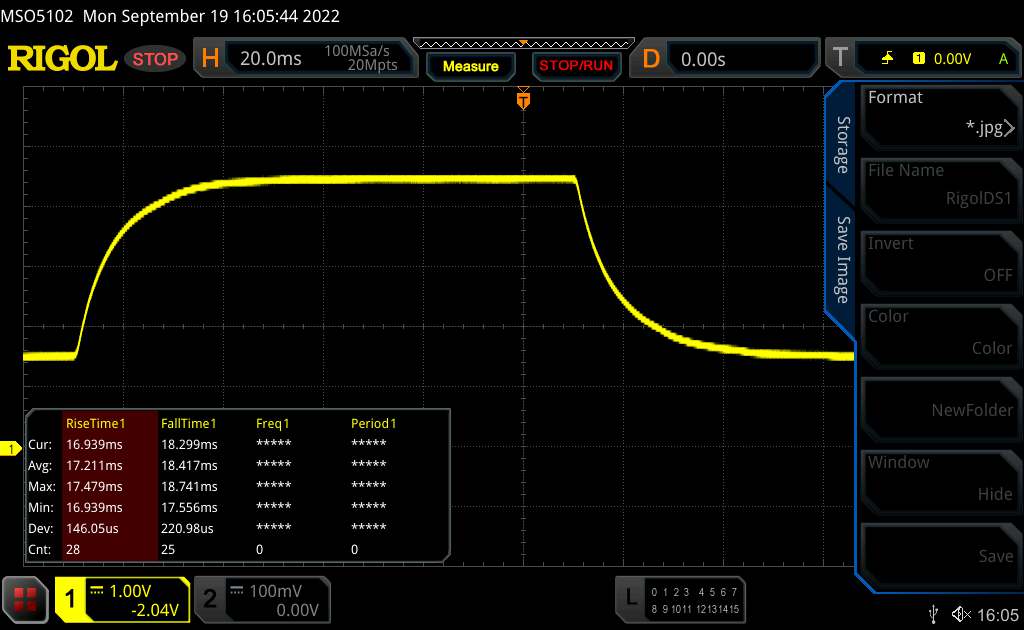Image resolution: width=1024 pixels, height=630 pixels.
Task: Click the red grid menu icon
Action: tap(27, 598)
